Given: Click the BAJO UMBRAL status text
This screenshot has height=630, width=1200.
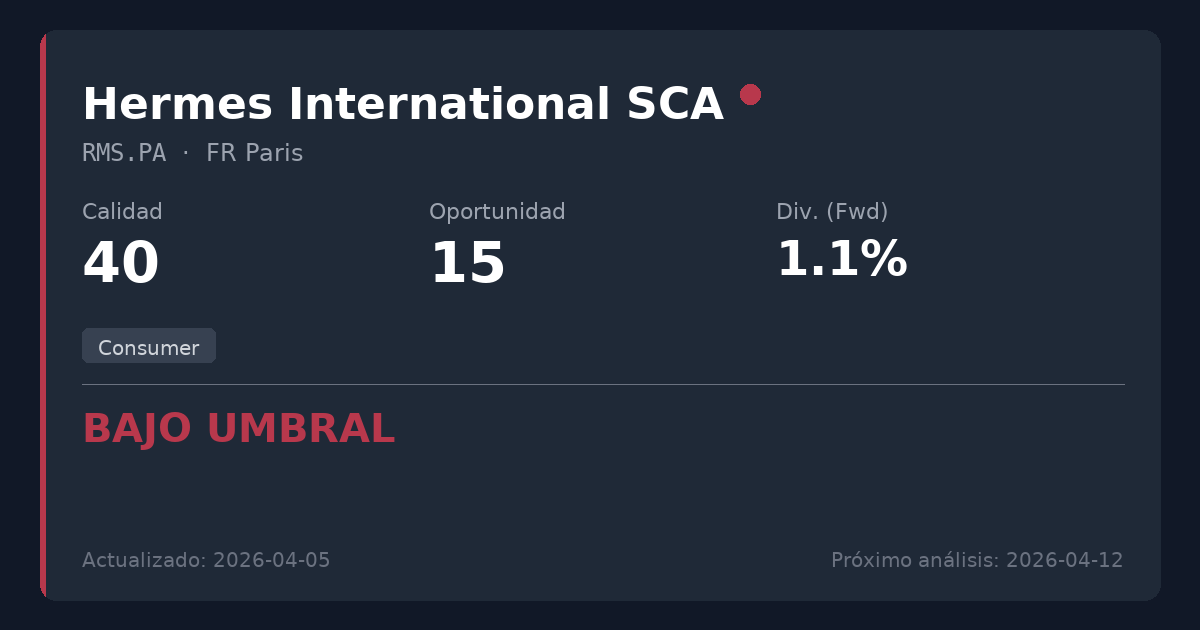Looking at the screenshot, I should click(x=238, y=429).
